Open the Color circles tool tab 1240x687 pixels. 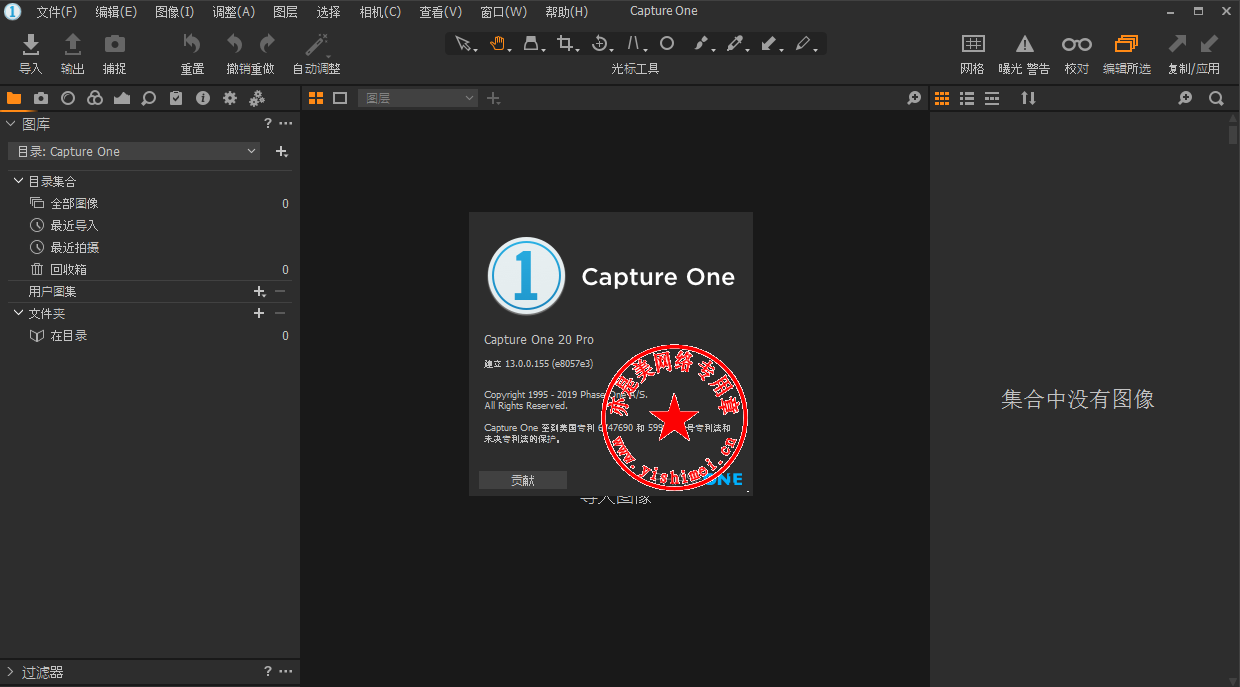coord(95,98)
